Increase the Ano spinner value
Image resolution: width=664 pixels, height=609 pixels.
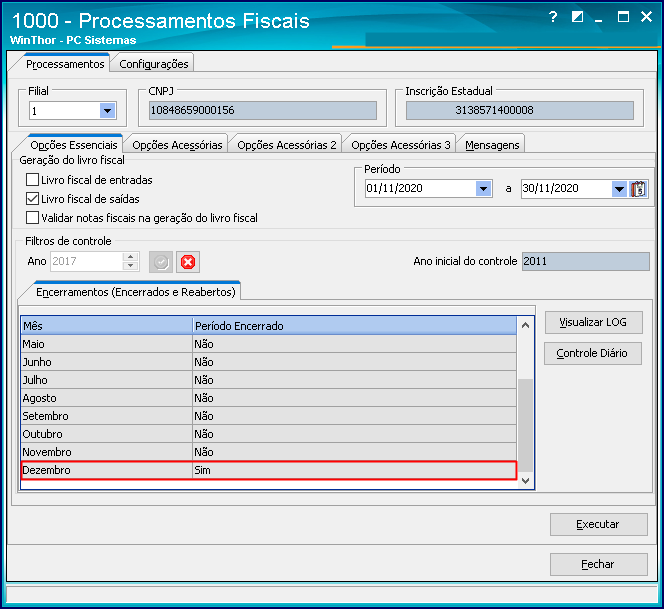[131, 257]
